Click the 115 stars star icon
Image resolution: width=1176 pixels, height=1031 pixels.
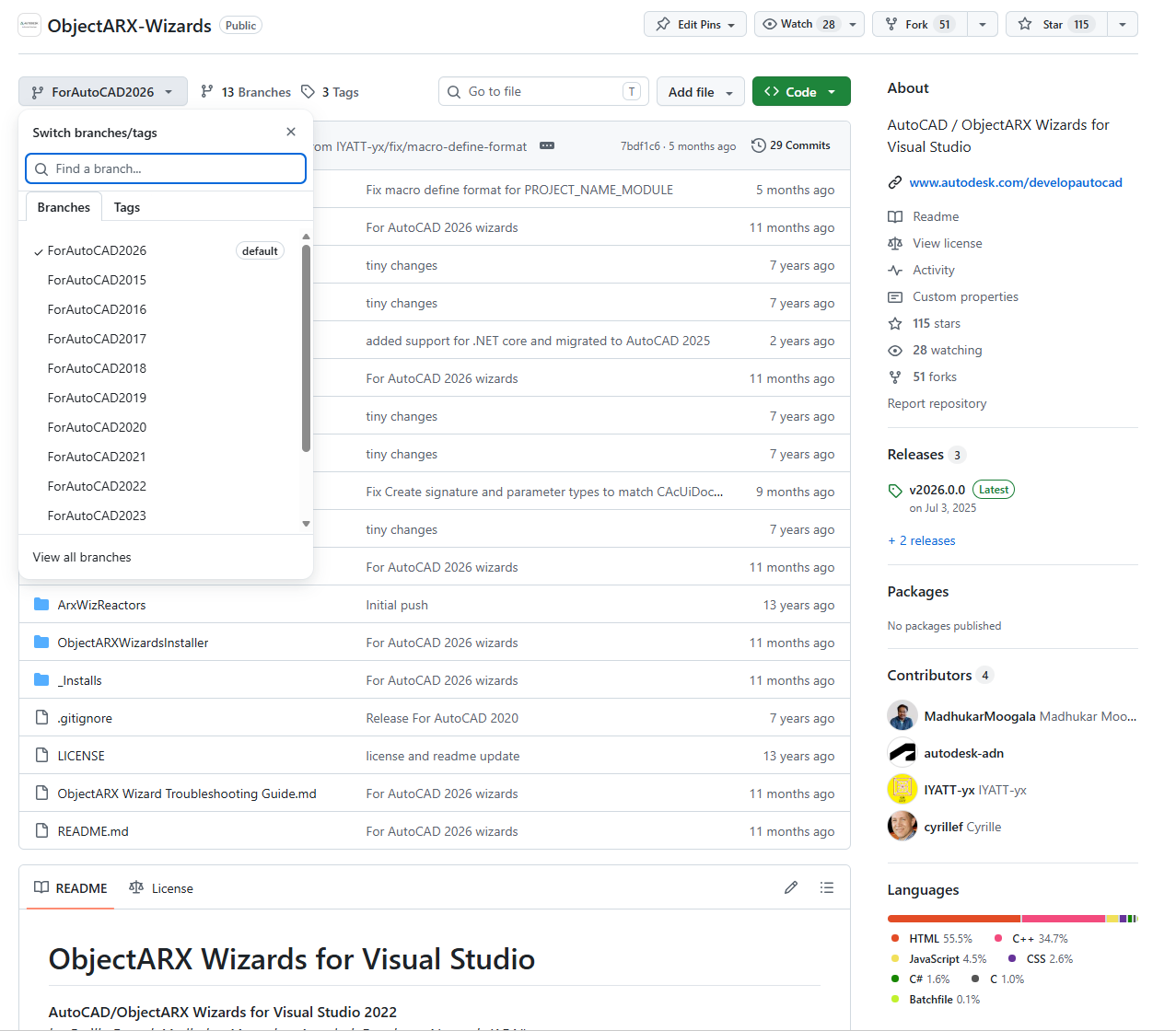pyautogui.click(x=895, y=323)
